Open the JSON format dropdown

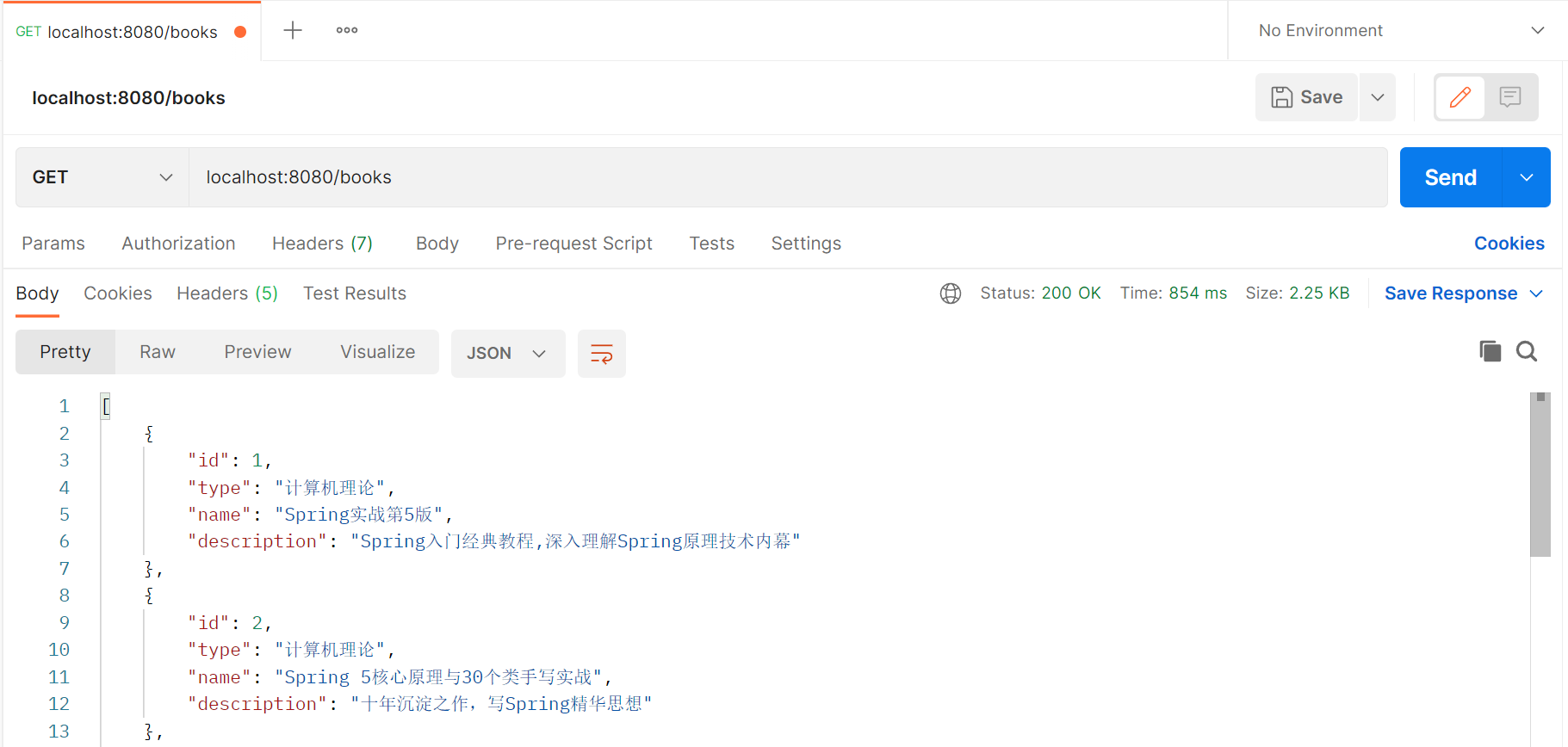(507, 354)
